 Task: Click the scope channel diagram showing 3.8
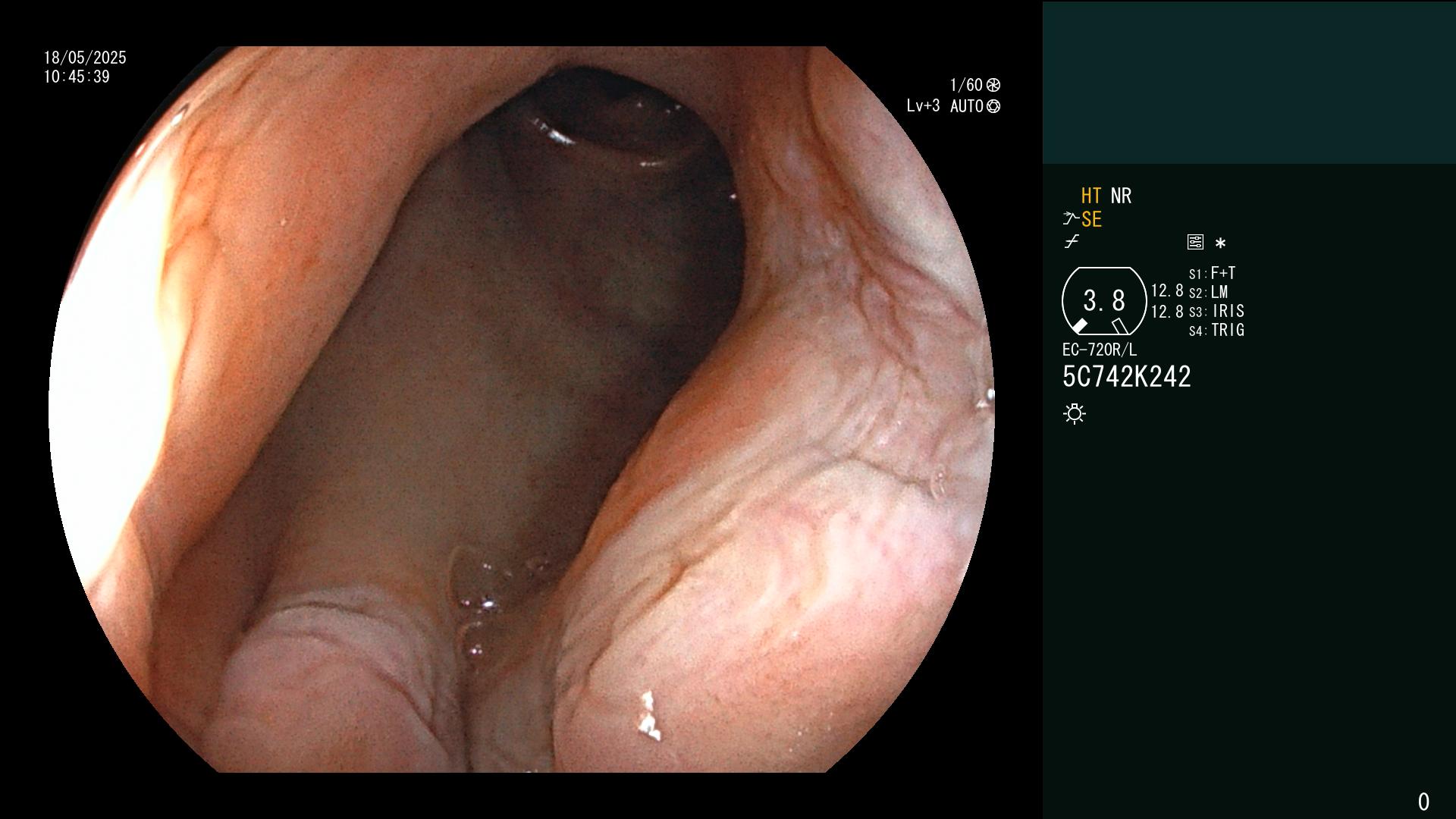pyautogui.click(x=1104, y=301)
